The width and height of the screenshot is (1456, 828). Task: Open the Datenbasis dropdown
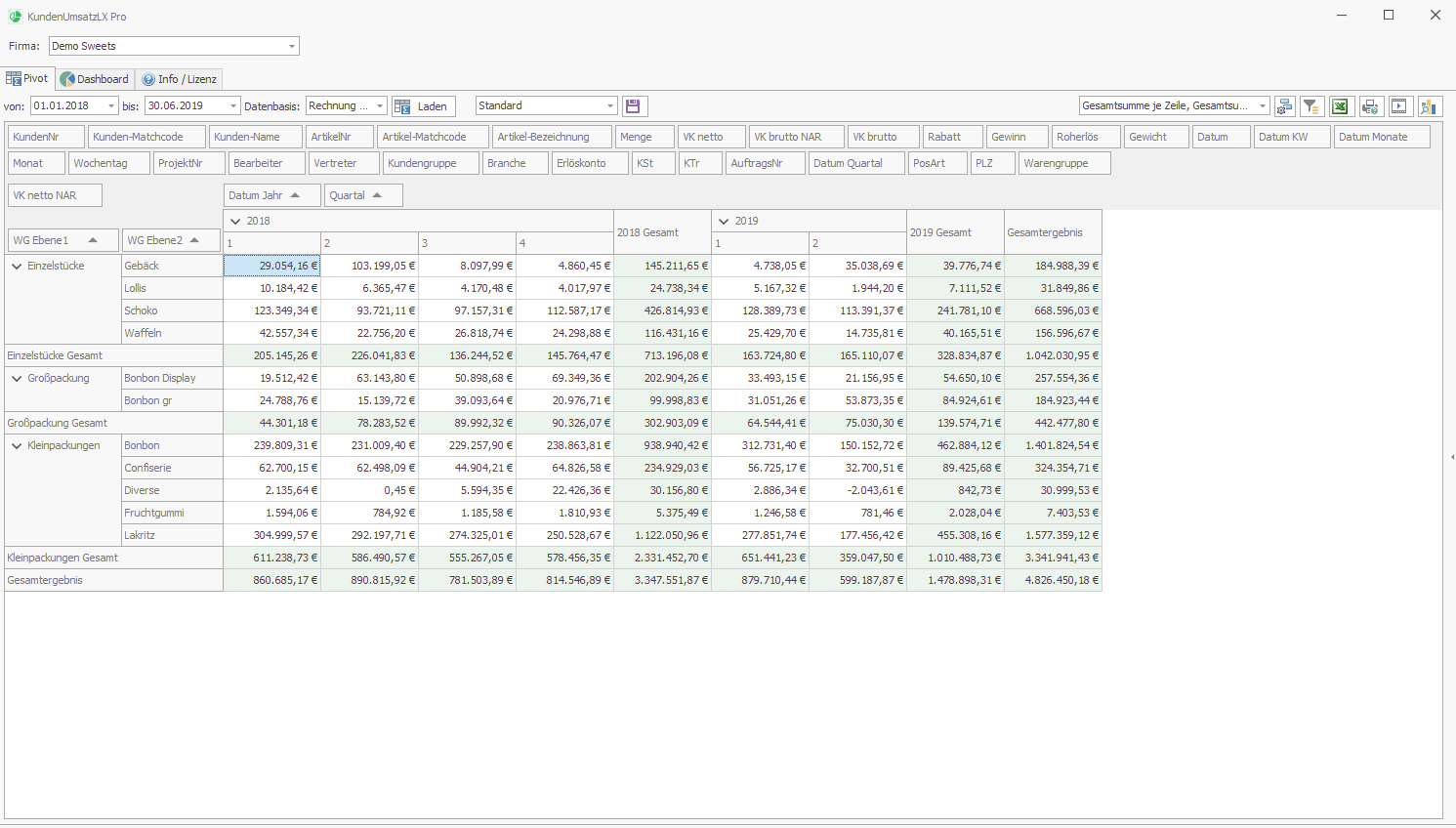pyautogui.click(x=379, y=106)
